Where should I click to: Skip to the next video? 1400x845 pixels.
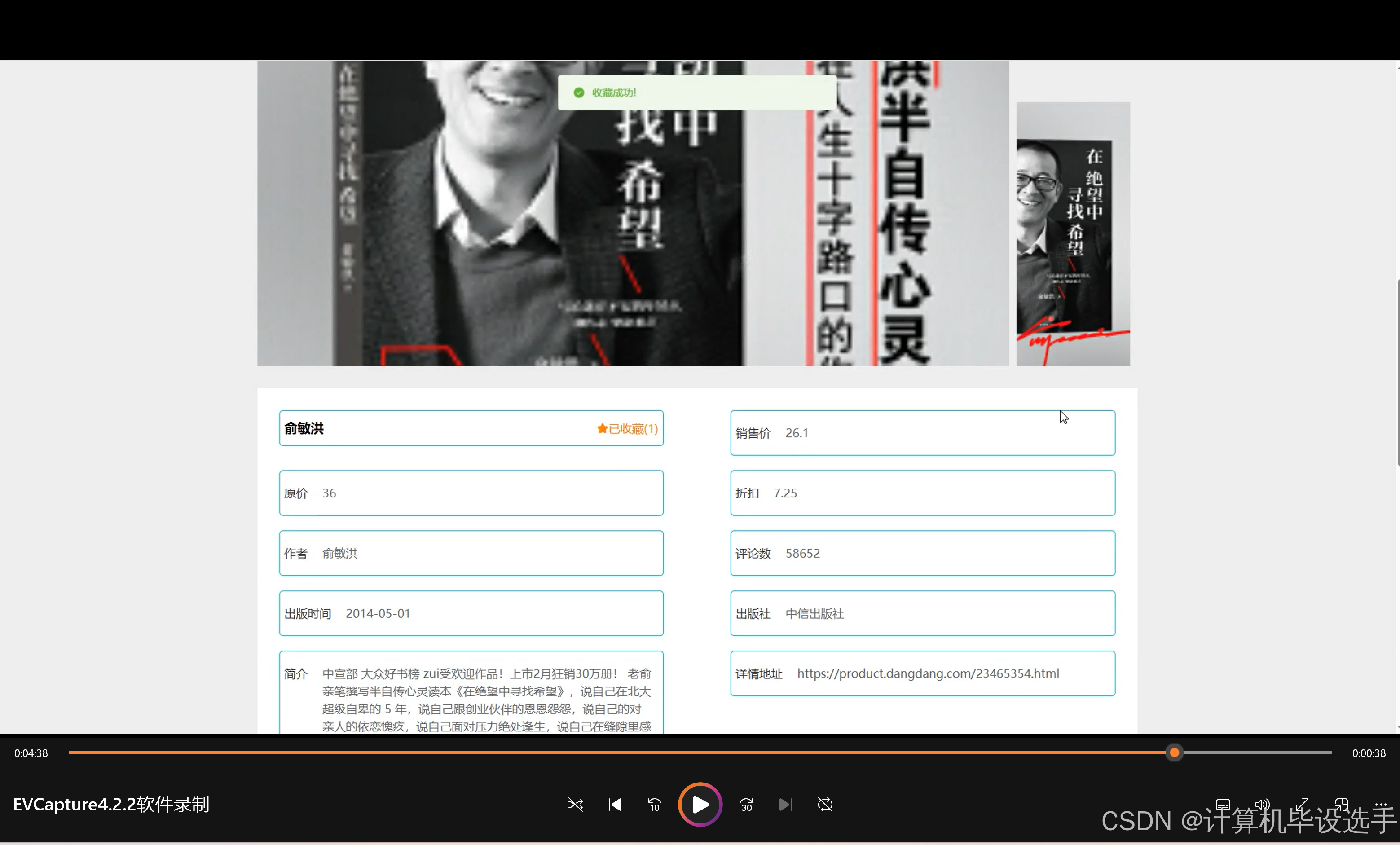click(785, 805)
